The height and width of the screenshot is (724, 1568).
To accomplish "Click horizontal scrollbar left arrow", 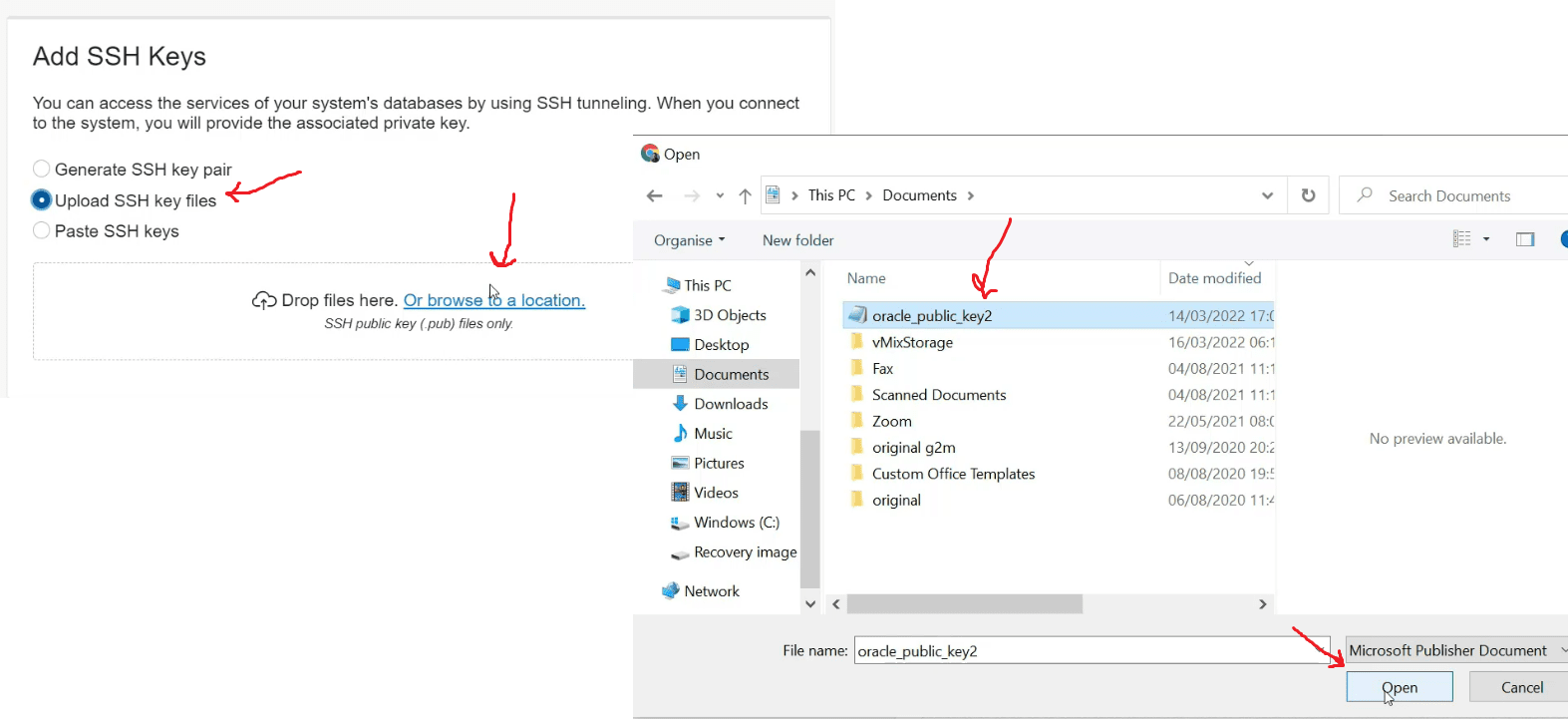I will pos(836,604).
